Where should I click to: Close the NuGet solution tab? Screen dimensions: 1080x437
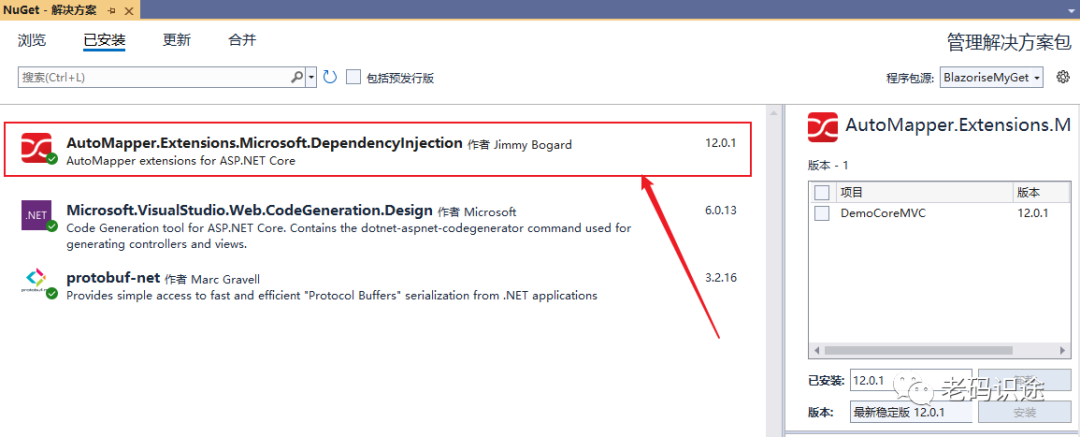tap(127, 9)
